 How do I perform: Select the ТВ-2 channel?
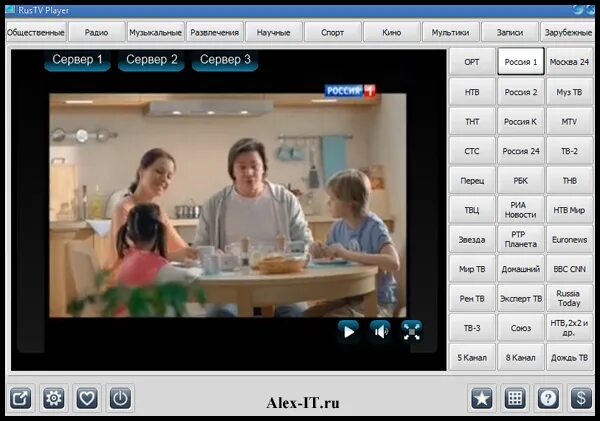click(569, 151)
